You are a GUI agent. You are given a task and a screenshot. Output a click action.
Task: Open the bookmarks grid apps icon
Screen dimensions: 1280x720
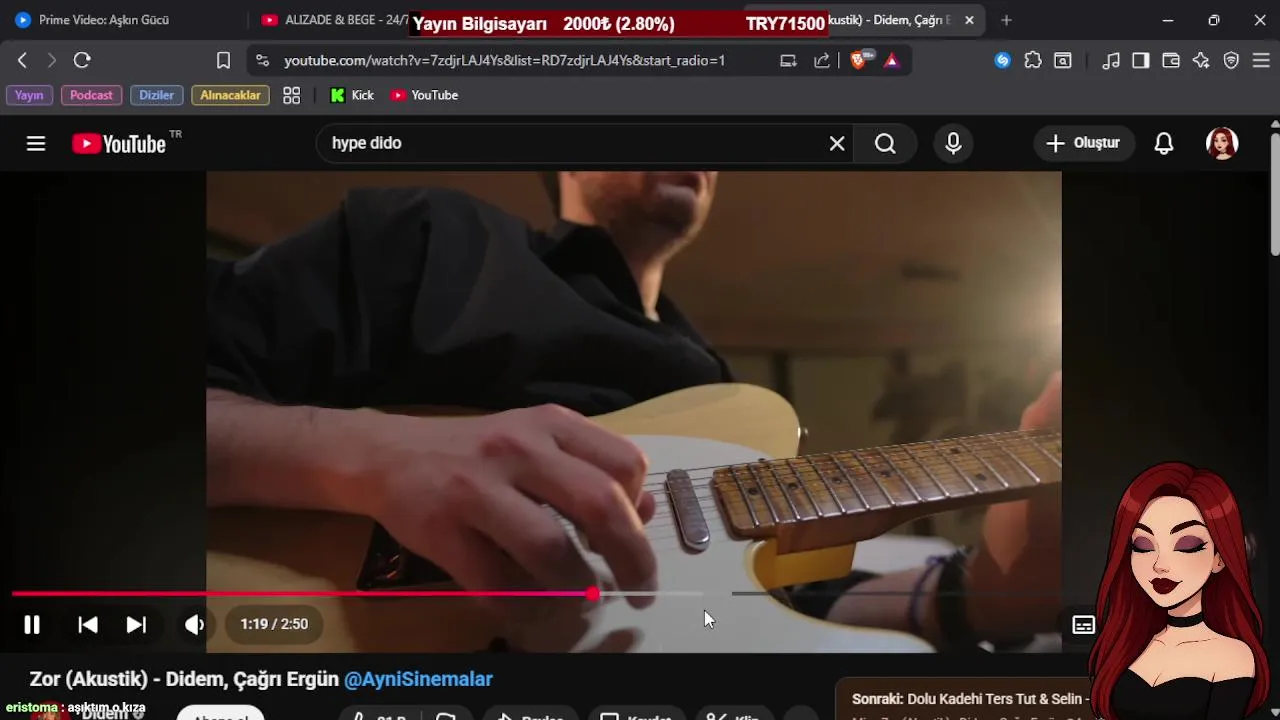[x=291, y=95]
